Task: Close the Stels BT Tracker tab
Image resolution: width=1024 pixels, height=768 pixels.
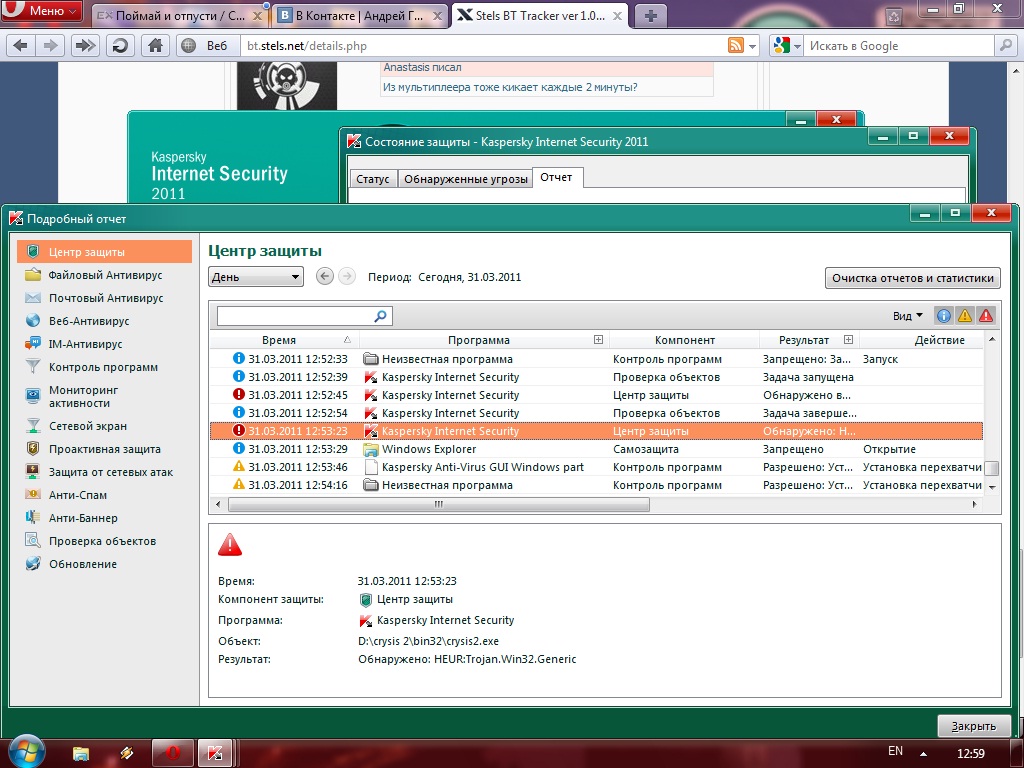Action: (617, 16)
